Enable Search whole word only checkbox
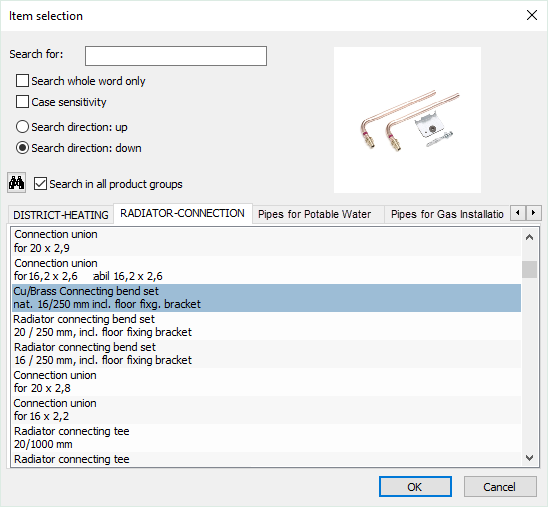The height and width of the screenshot is (507, 548). click(22, 81)
